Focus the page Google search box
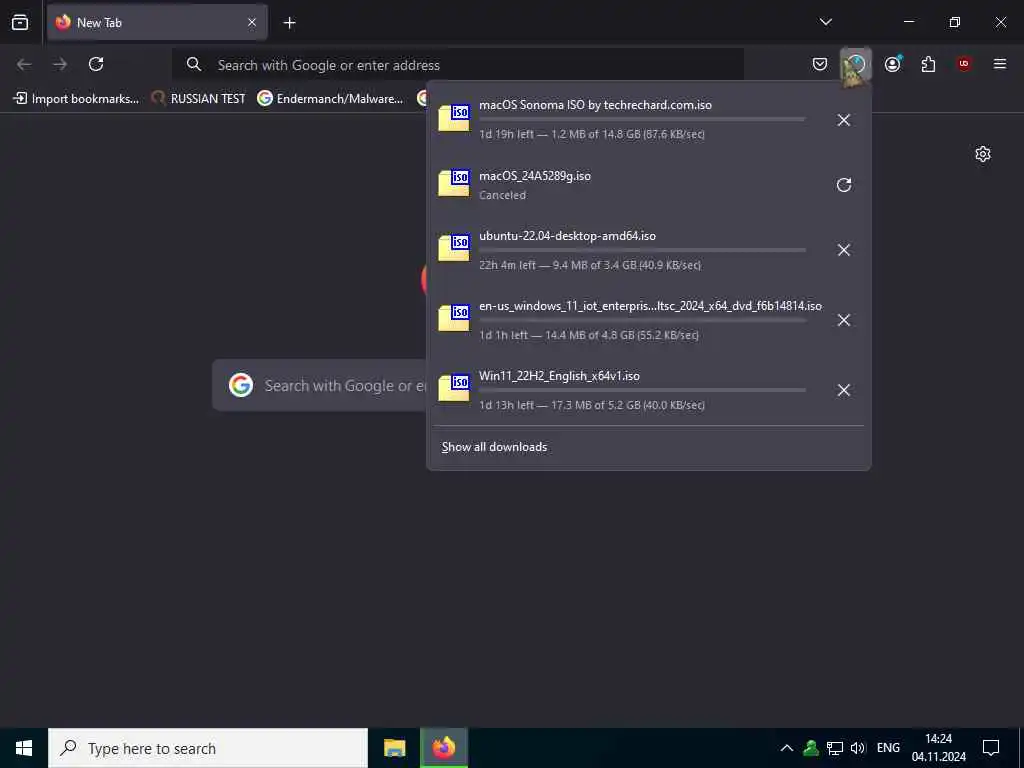The image size is (1024, 768). click(x=320, y=385)
